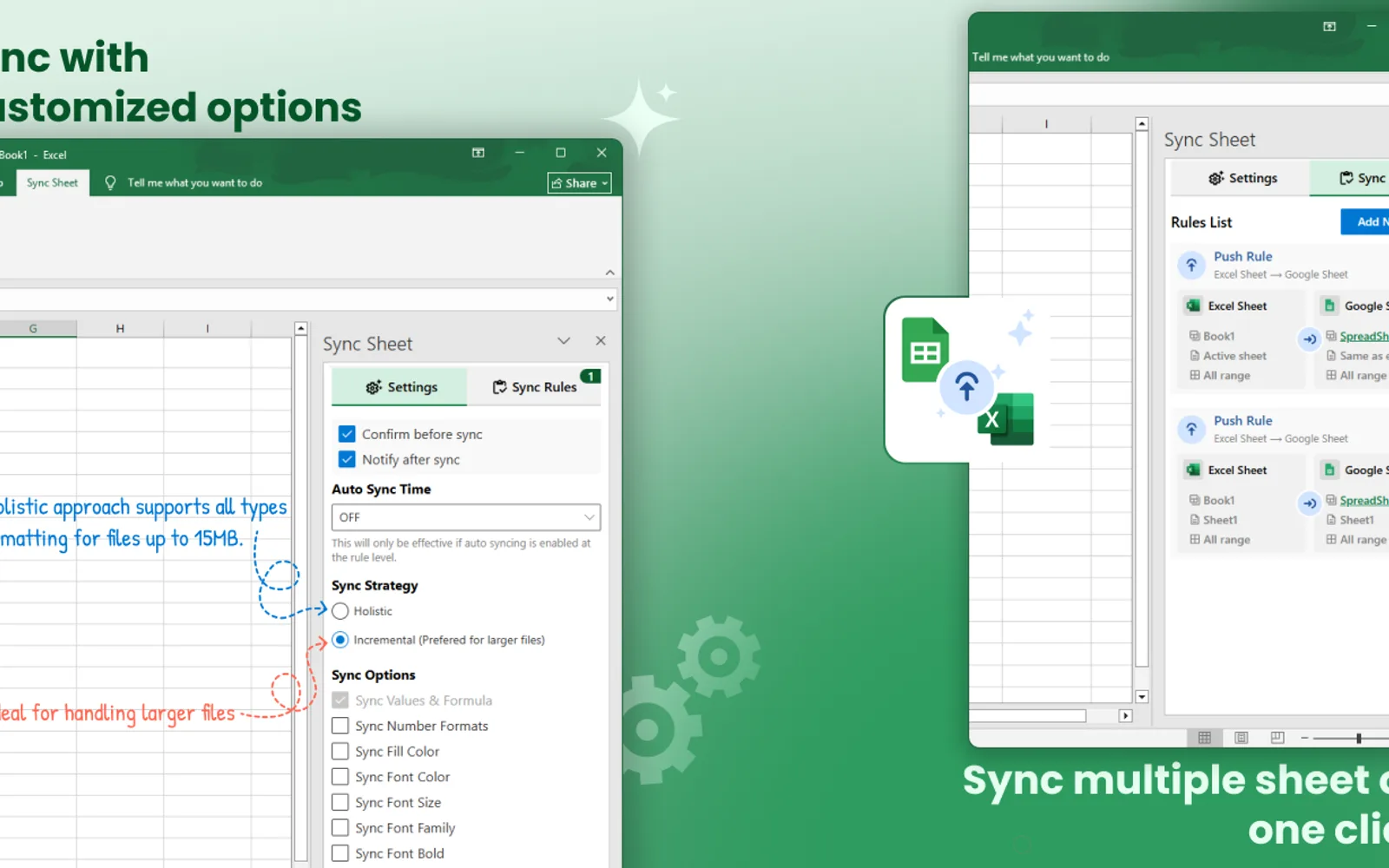The height and width of the screenshot is (868, 1389).
Task: Click scroll-up arrow of left spreadsheet
Action: pos(300,328)
